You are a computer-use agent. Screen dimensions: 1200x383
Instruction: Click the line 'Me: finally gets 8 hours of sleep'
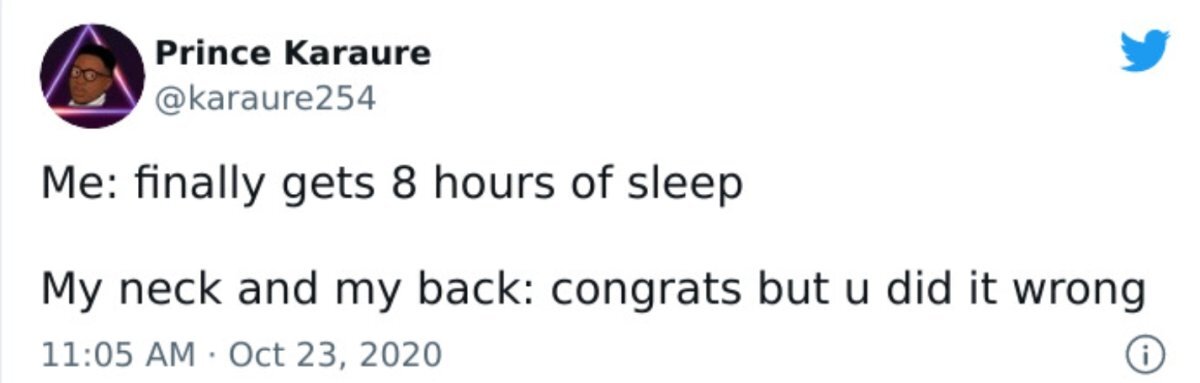click(392, 186)
